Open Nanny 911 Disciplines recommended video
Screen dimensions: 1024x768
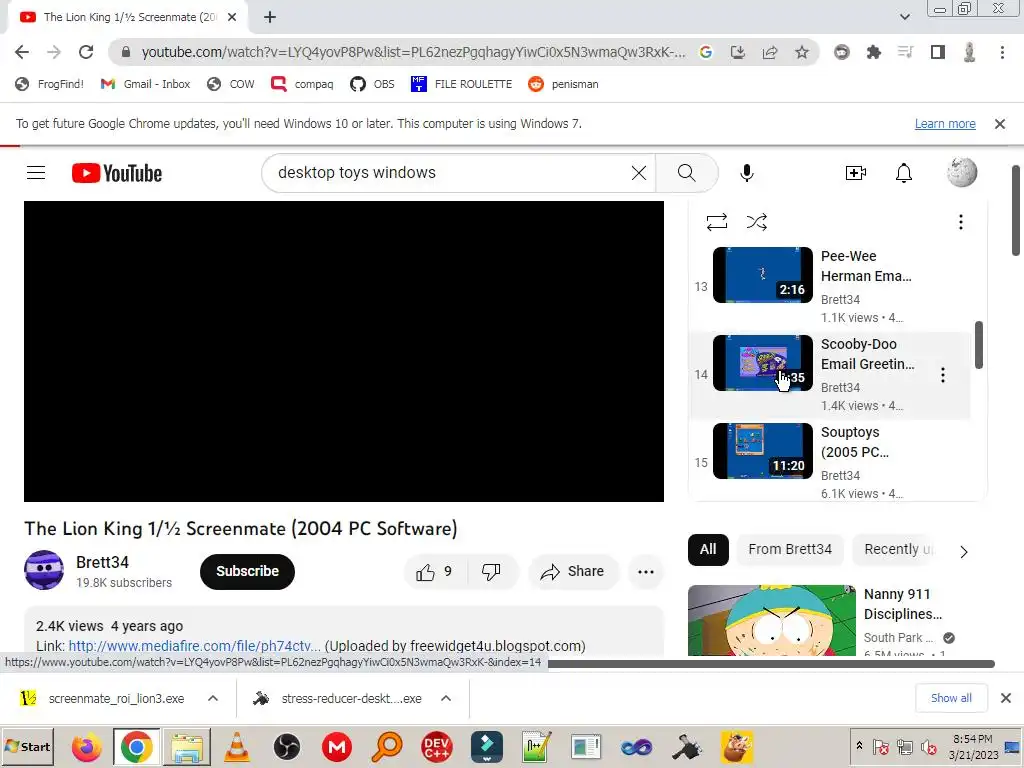click(x=771, y=620)
